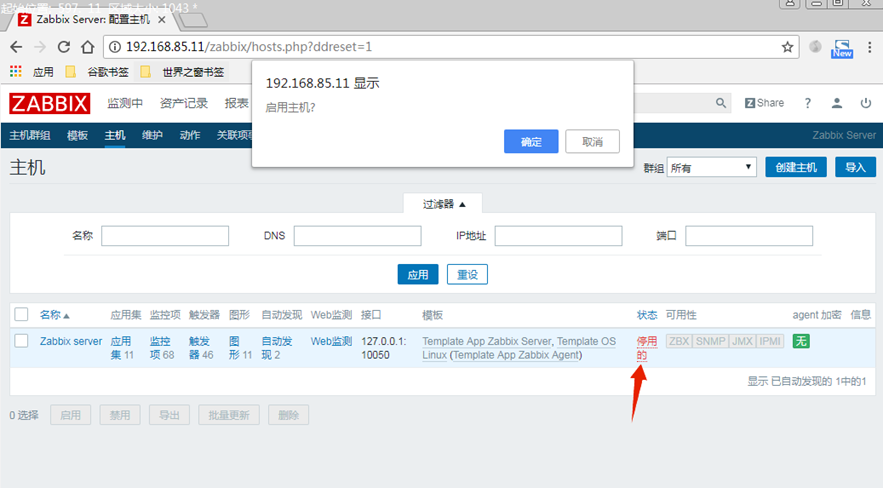Open a new browser tab
Viewport: 883px width, 488px height.
(x=194, y=21)
